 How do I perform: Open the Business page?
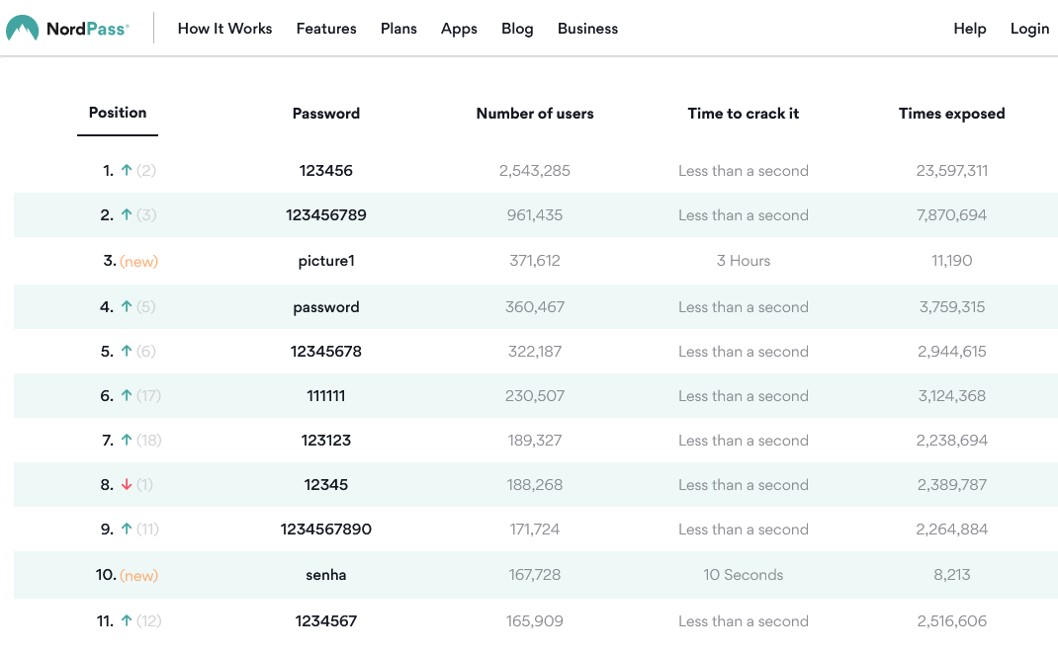click(588, 28)
